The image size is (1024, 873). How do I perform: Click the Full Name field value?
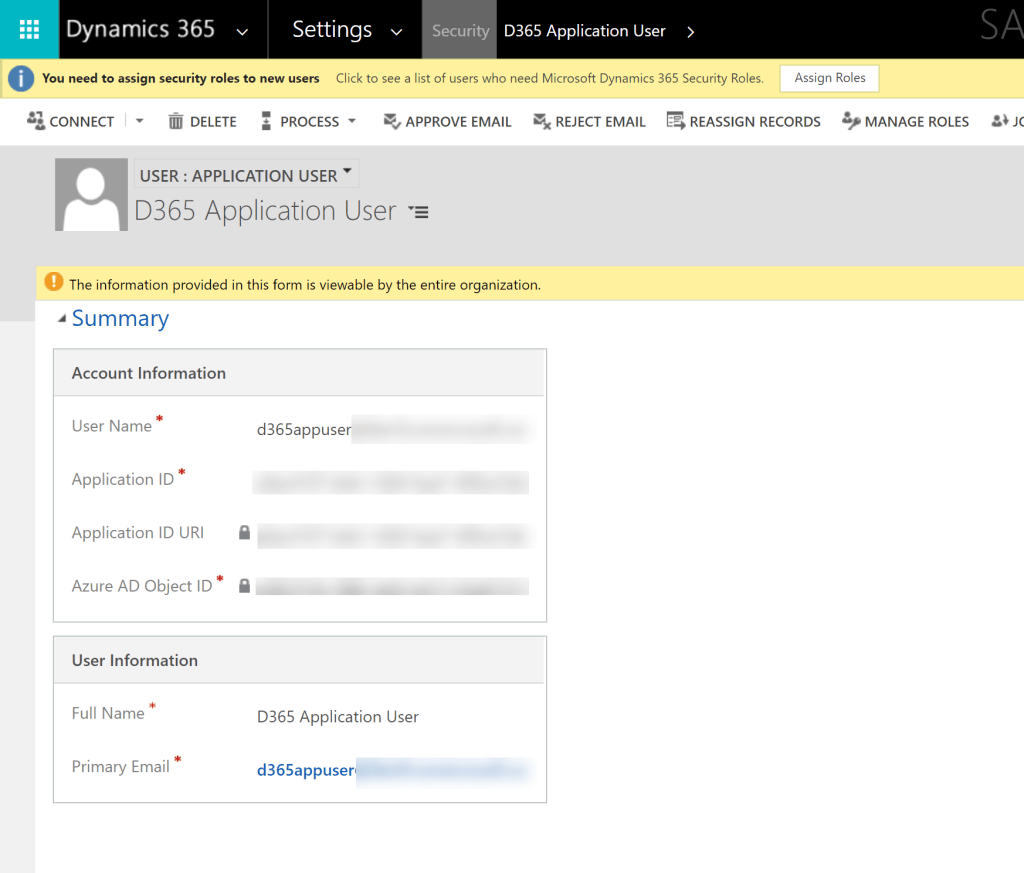[x=338, y=716]
